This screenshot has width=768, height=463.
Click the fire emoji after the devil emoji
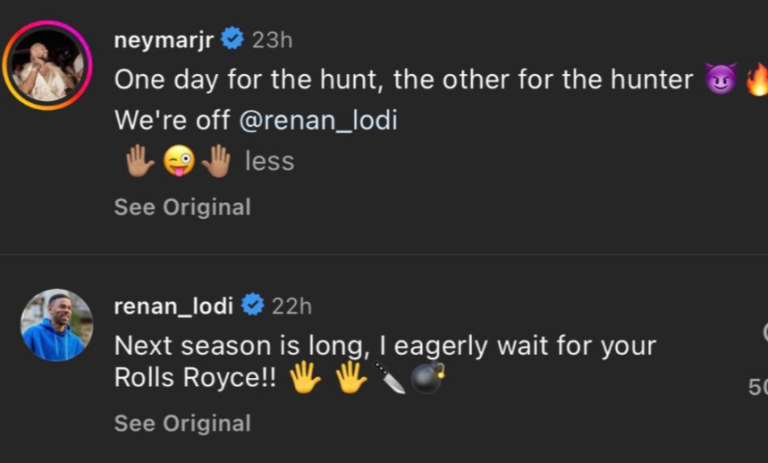tap(758, 80)
